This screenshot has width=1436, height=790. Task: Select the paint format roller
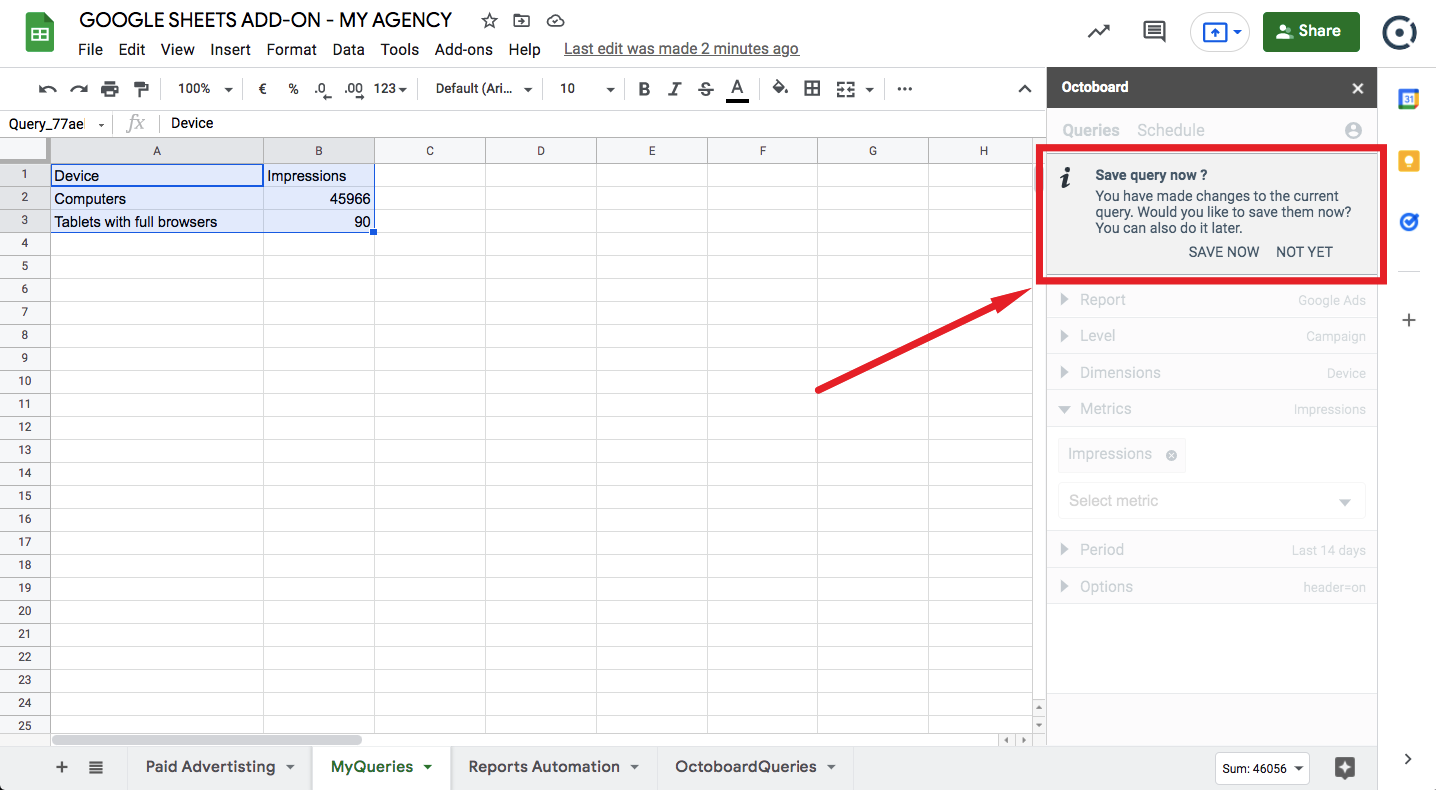[x=141, y=89]
